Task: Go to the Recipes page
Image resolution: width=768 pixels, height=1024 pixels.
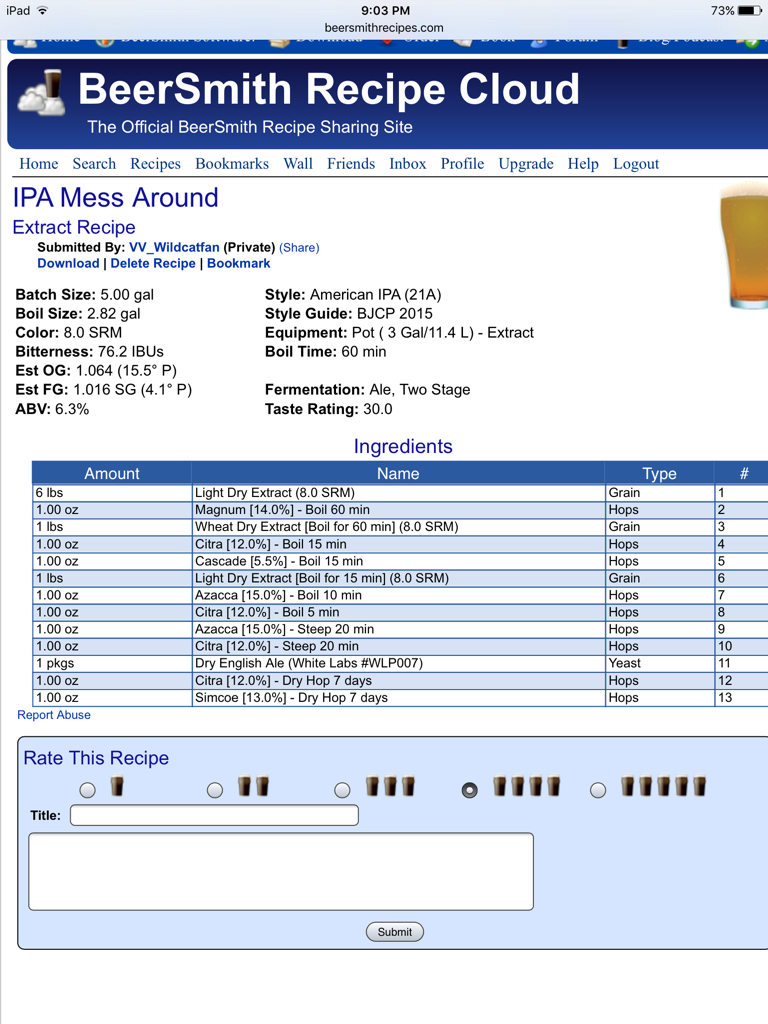Action: [155, 164]
